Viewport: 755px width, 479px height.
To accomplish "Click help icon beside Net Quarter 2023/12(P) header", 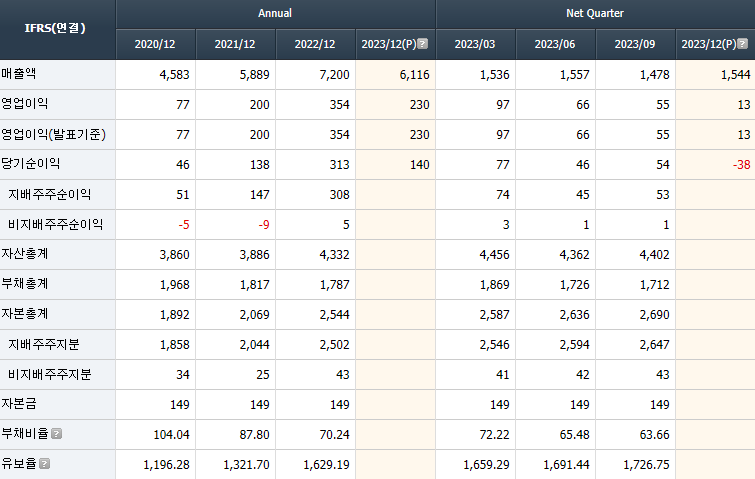I will (x=742, y=44).
